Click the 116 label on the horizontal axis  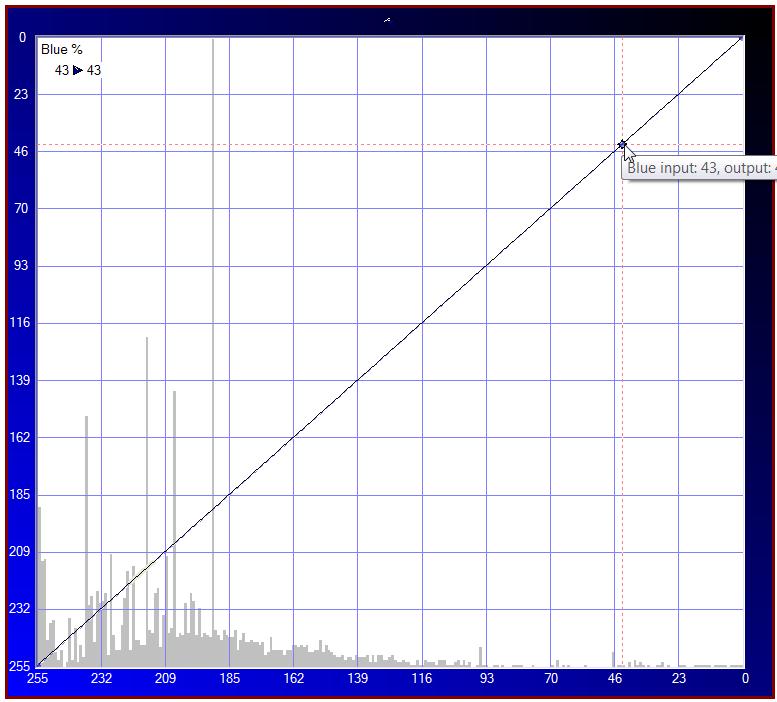(x=422, y=679)
